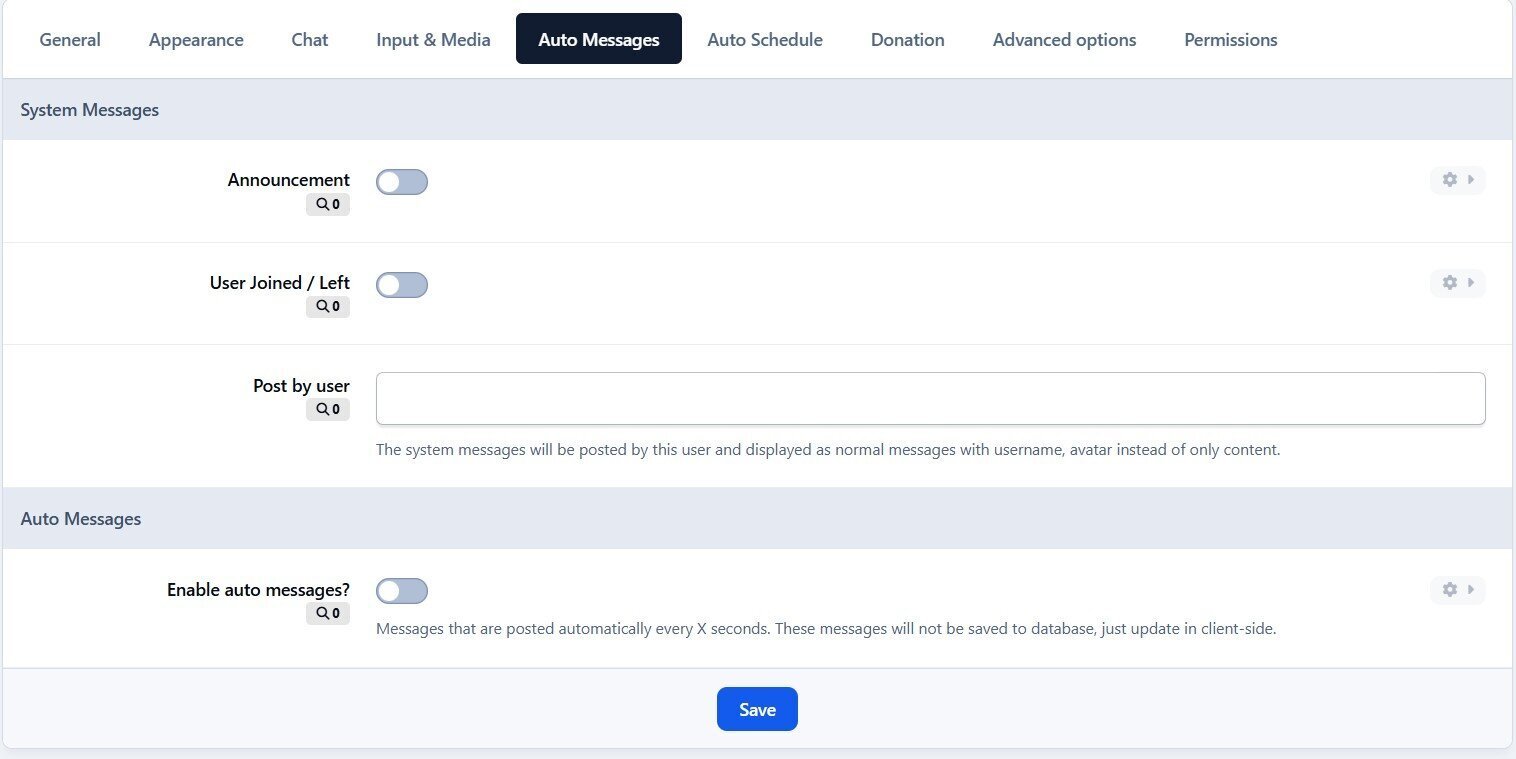Enable the Announcement toggle
The width and height of the screenshot is (1516, 759).
pos(402,182)
